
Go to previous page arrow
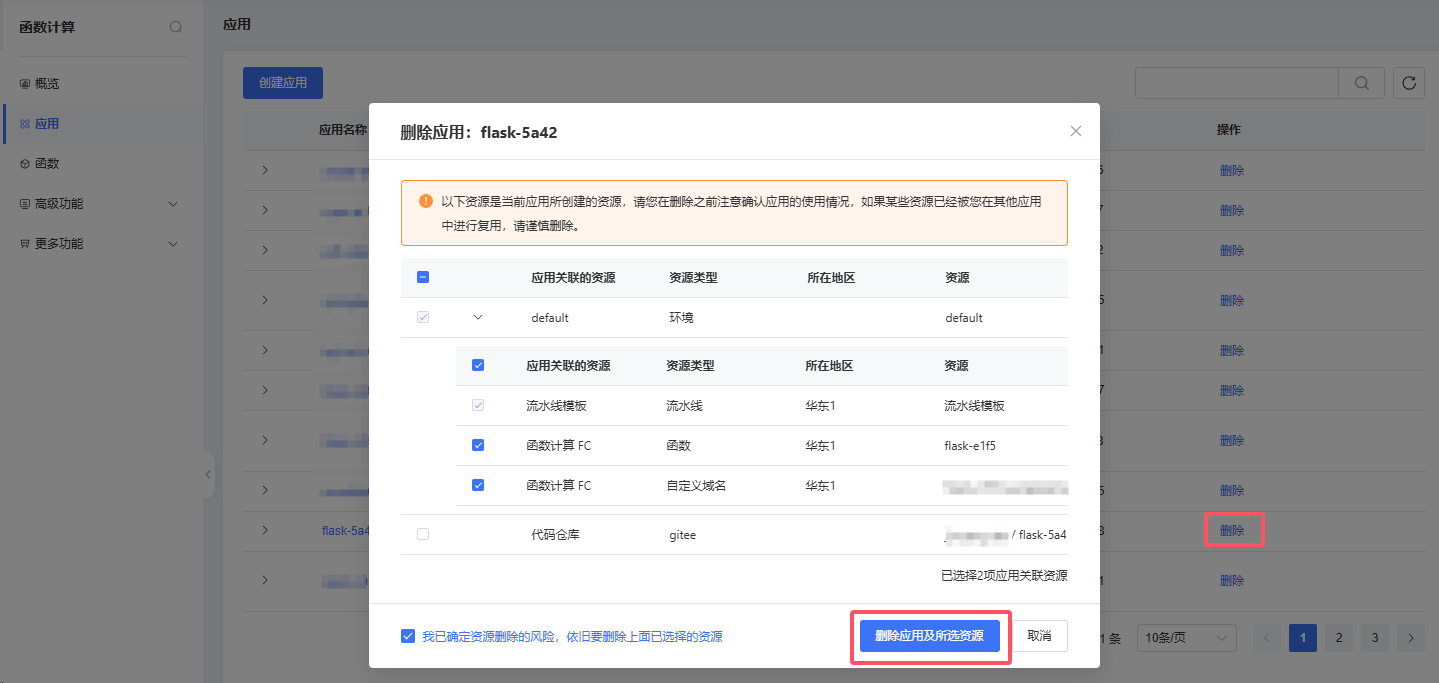[x=1266, y=638]
